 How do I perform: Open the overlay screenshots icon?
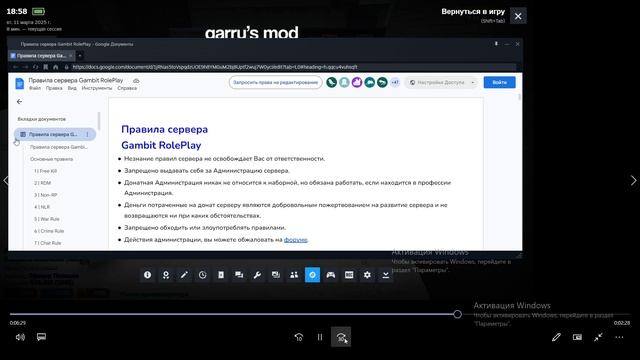pos(276,275)
